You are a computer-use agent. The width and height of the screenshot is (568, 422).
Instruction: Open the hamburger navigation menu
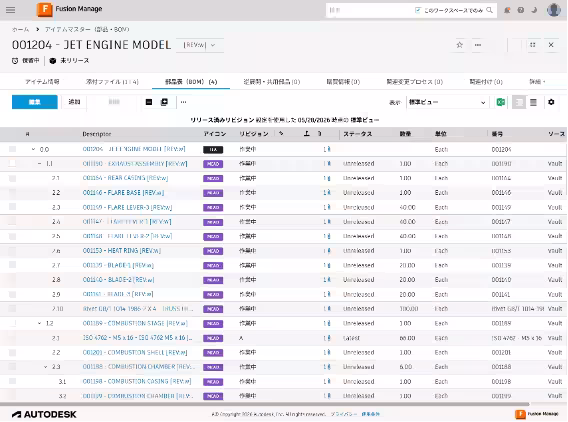click(11, 10)
